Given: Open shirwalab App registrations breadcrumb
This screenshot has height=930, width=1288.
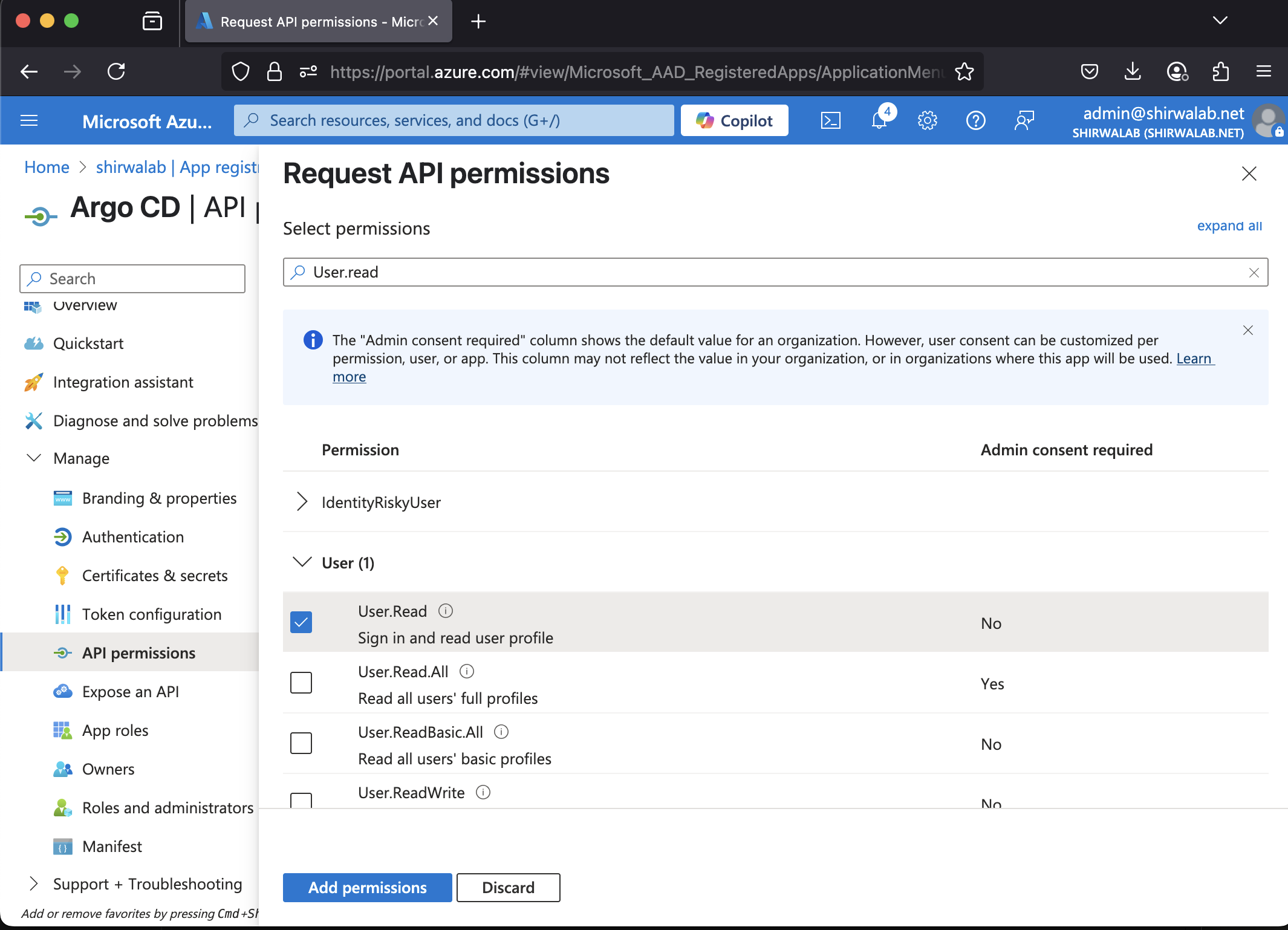Looking at the screenshot, I should pyautogui.click(x=177, y=167).
